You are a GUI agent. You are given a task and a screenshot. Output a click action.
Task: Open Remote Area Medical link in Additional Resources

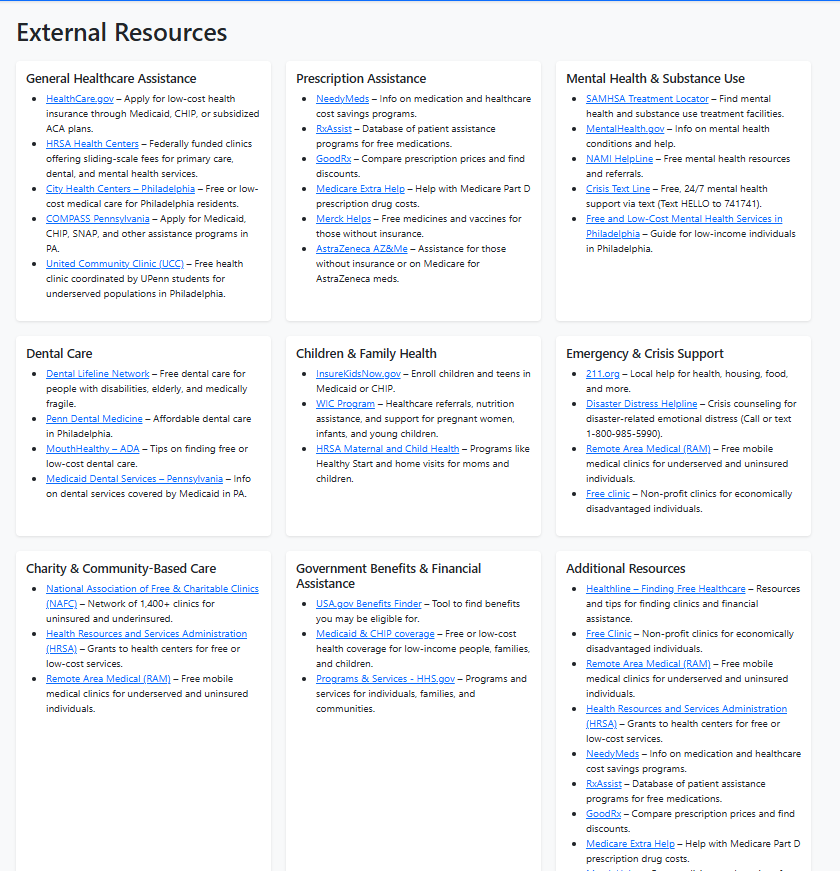(648, 664)
